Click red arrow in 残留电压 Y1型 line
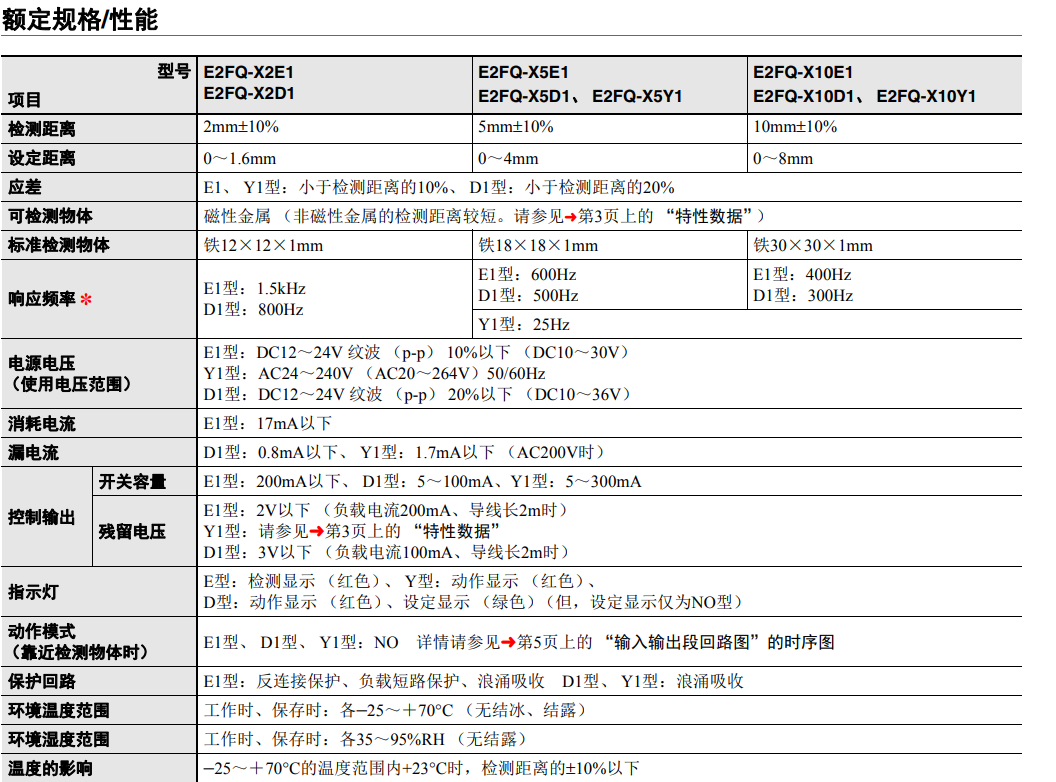The width and height of the screenshot is (1056, 782). (317, 532)
